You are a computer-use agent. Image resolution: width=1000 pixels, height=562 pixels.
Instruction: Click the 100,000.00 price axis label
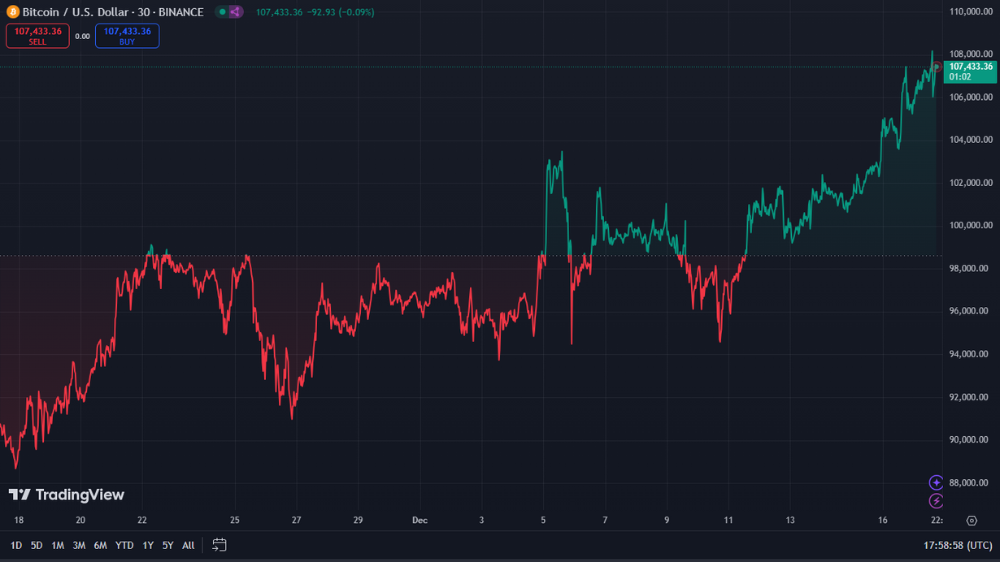click(971, 225)
